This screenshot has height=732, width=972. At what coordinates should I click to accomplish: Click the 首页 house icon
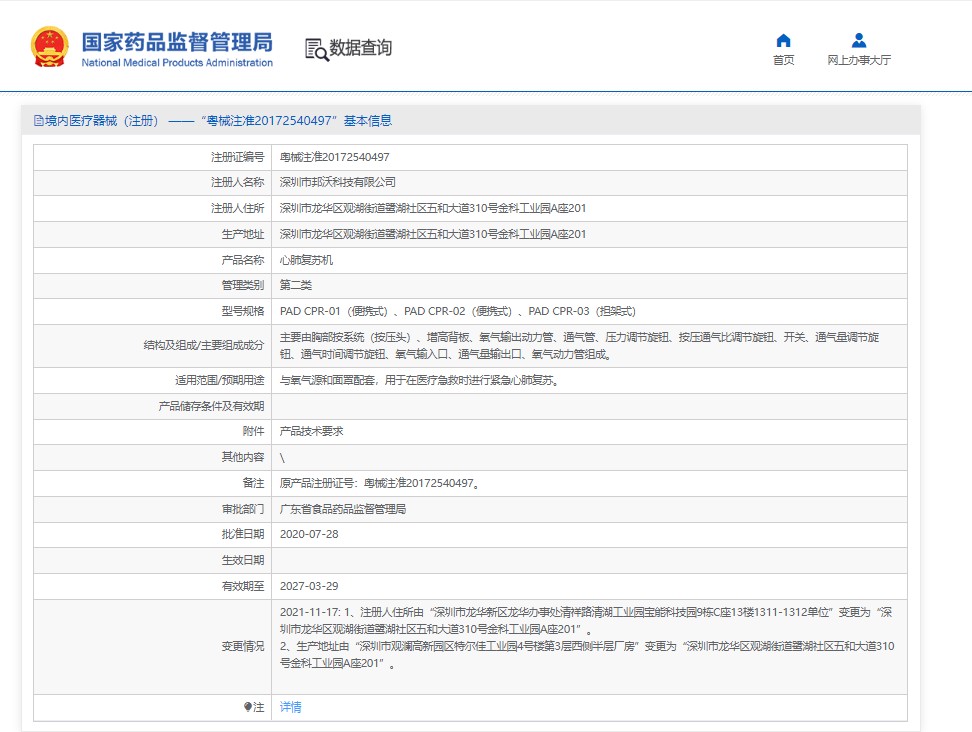point(783,41)
